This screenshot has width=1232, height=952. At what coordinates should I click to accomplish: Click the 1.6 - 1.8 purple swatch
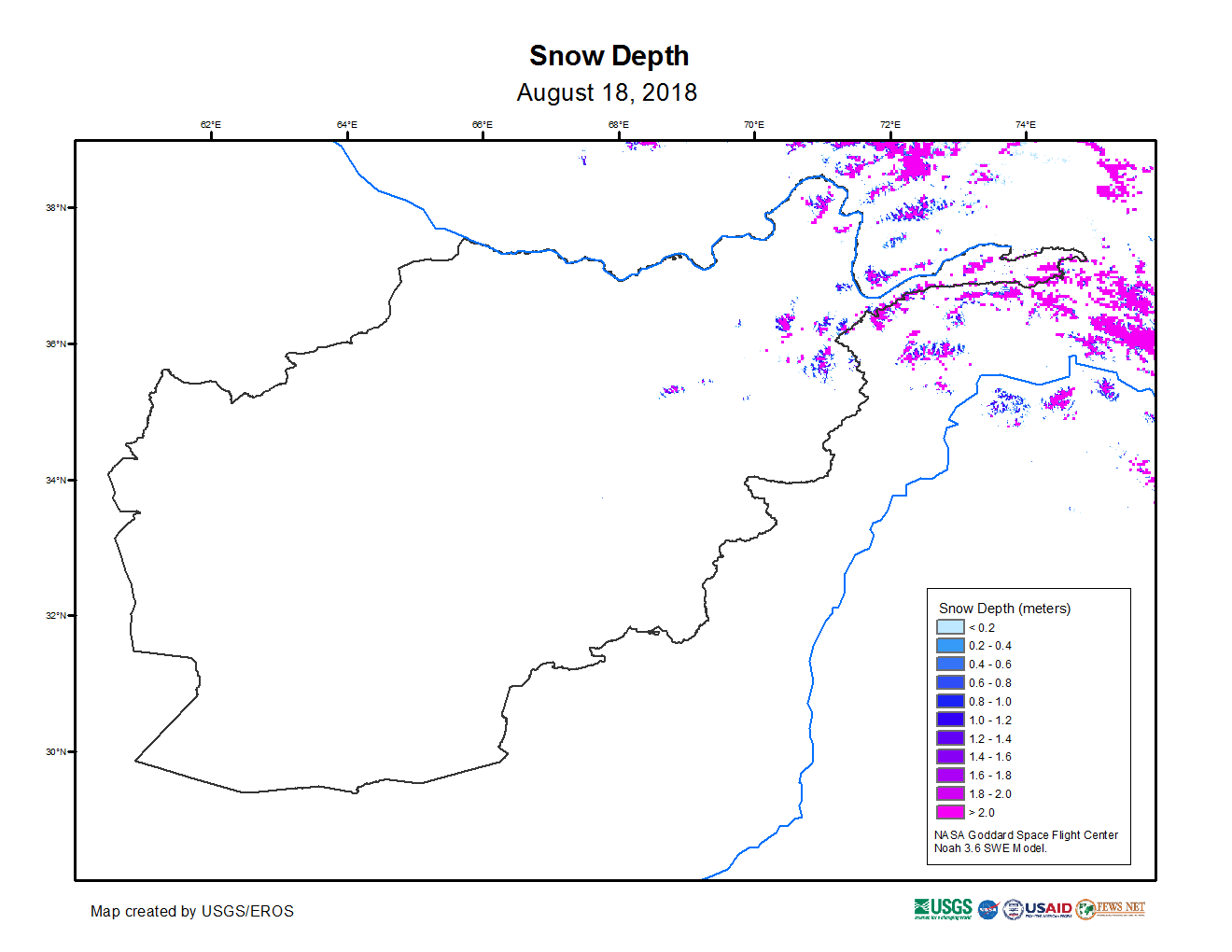pyautogui.click(x=950, y=776)
